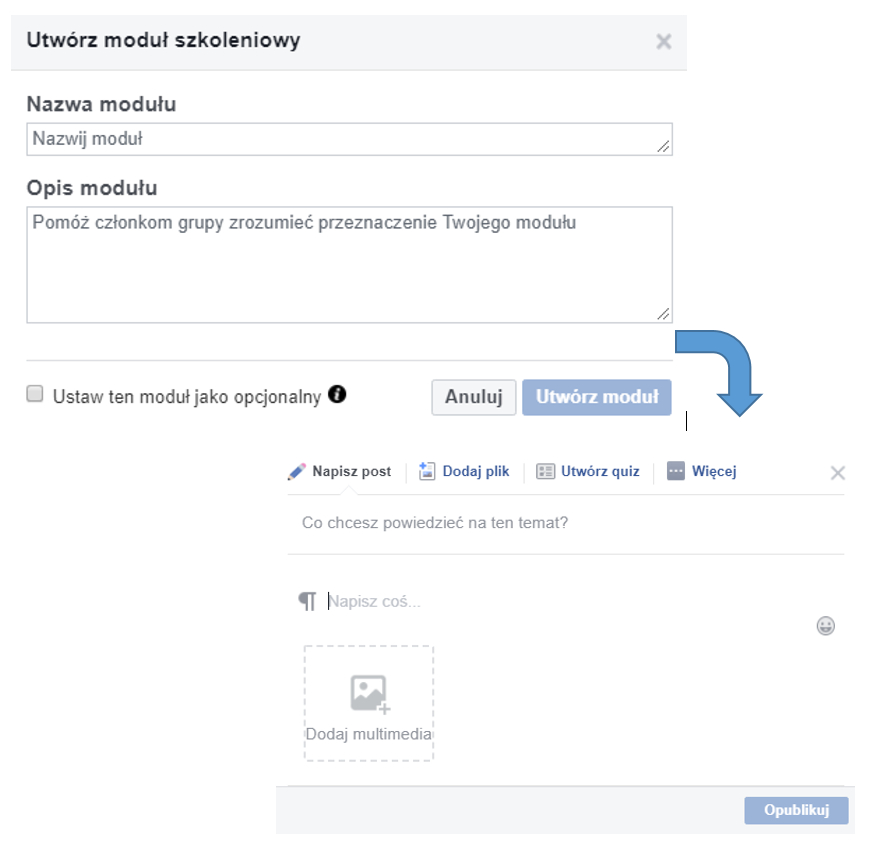Image resolution: width=888 pixels, height=865 pixels.
Task: Click inside the Opis modułu description box
Action: pos(349,265)
